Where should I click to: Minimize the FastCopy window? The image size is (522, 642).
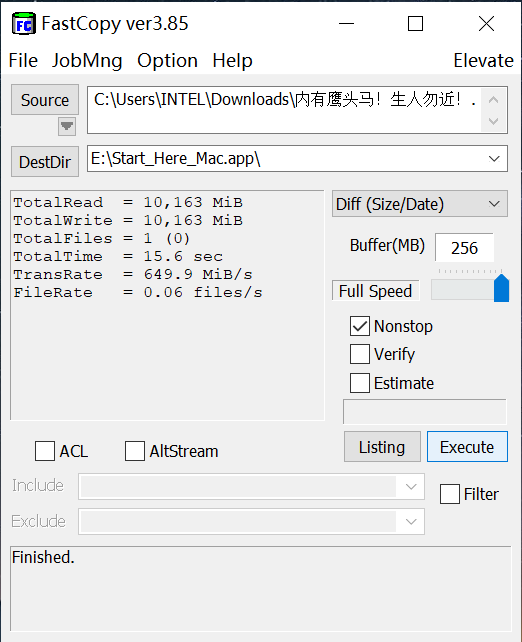(346, 24)
